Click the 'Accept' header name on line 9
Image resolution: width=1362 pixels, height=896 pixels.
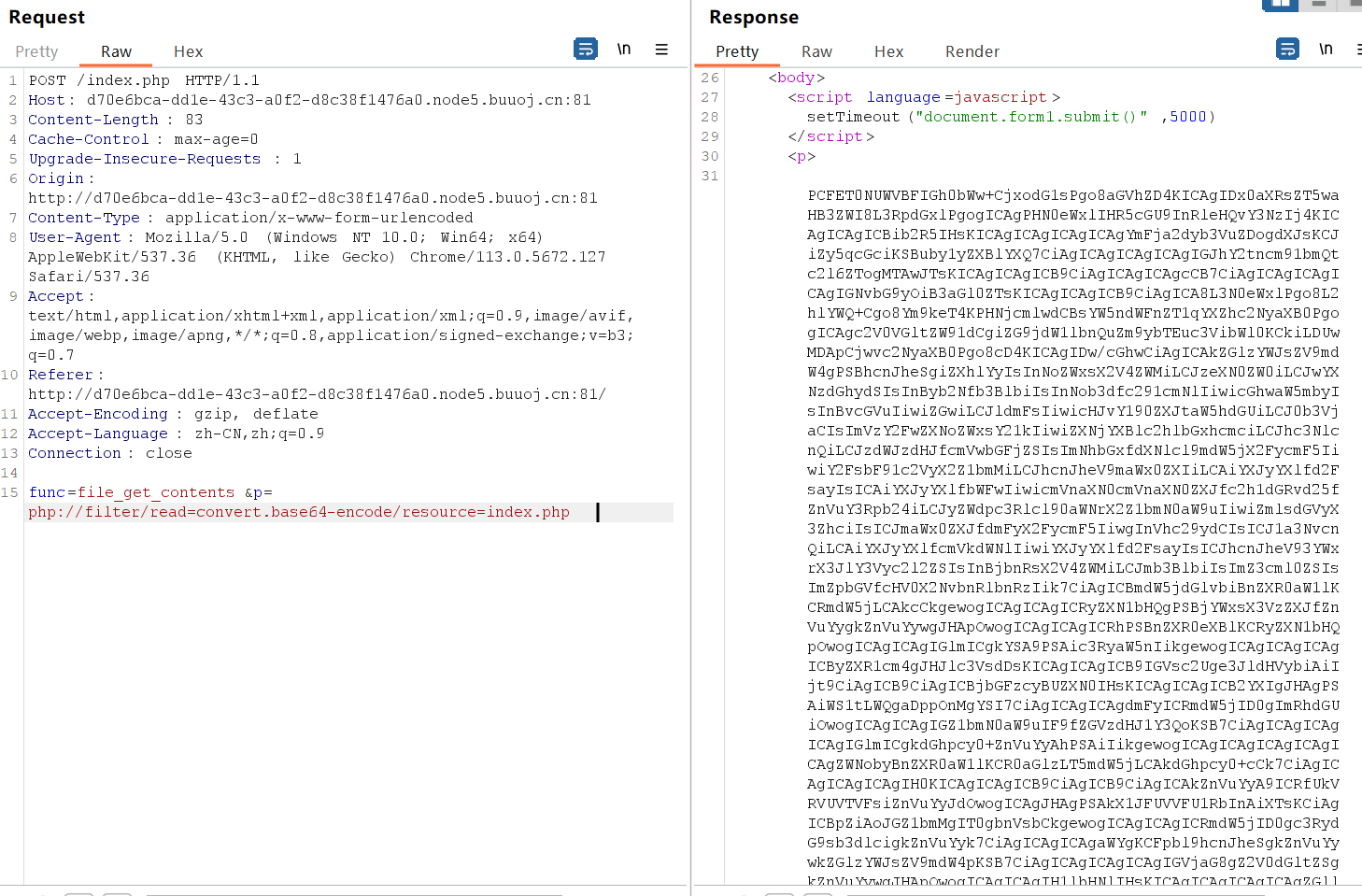point(56,296)
